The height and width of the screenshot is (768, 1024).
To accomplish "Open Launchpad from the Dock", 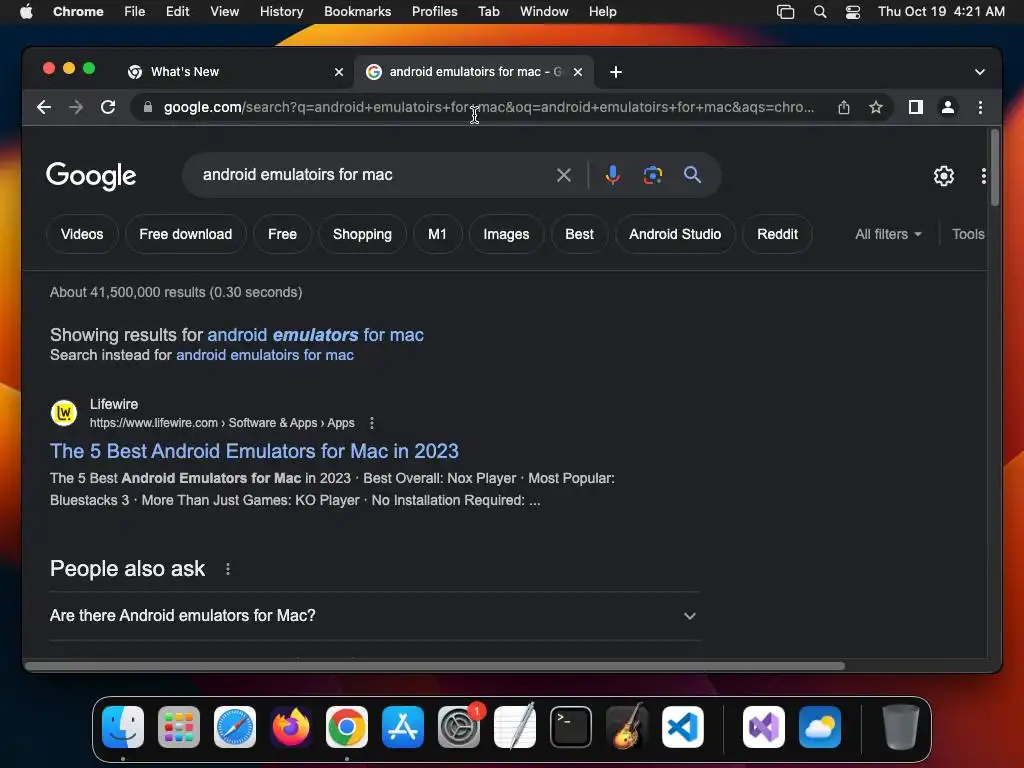I will pyautogui.click(x=179, y=727).
